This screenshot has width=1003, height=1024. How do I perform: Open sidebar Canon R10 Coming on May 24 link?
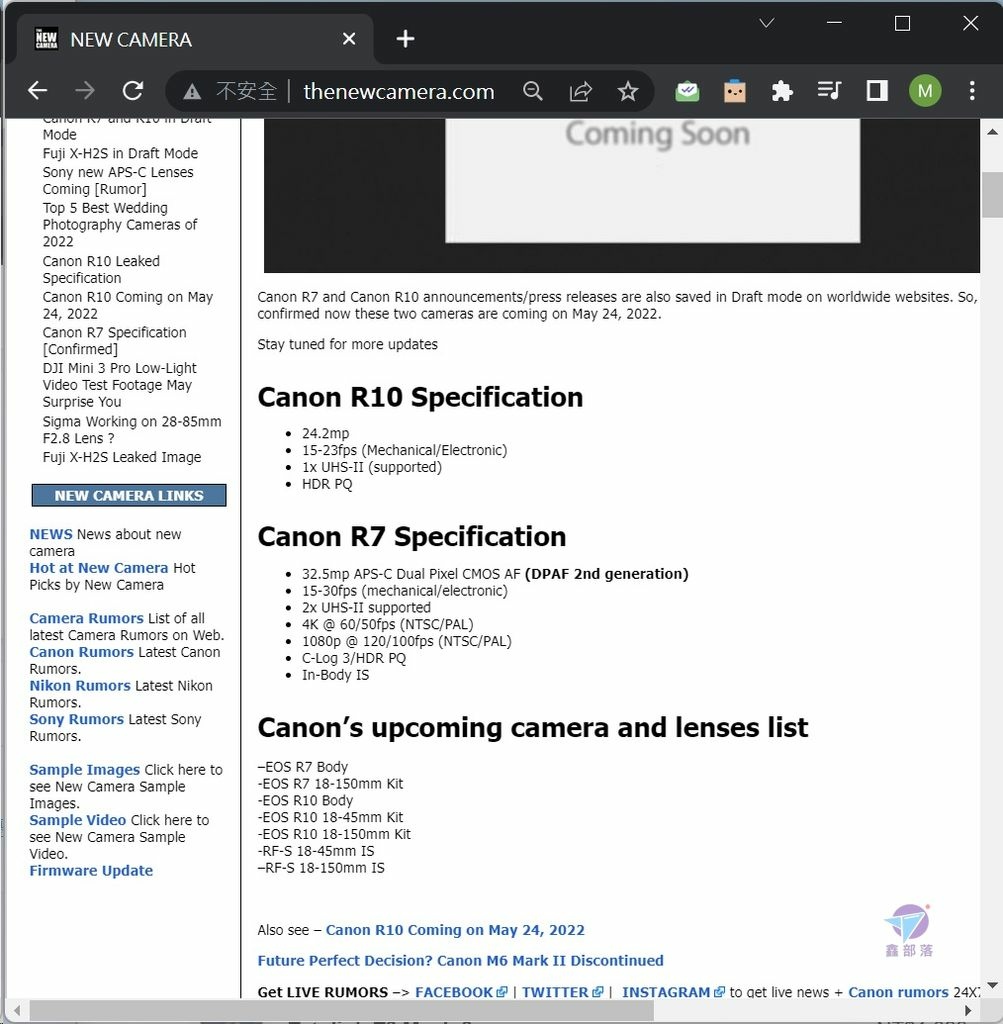pyautogui.click(x=127, y=305)
